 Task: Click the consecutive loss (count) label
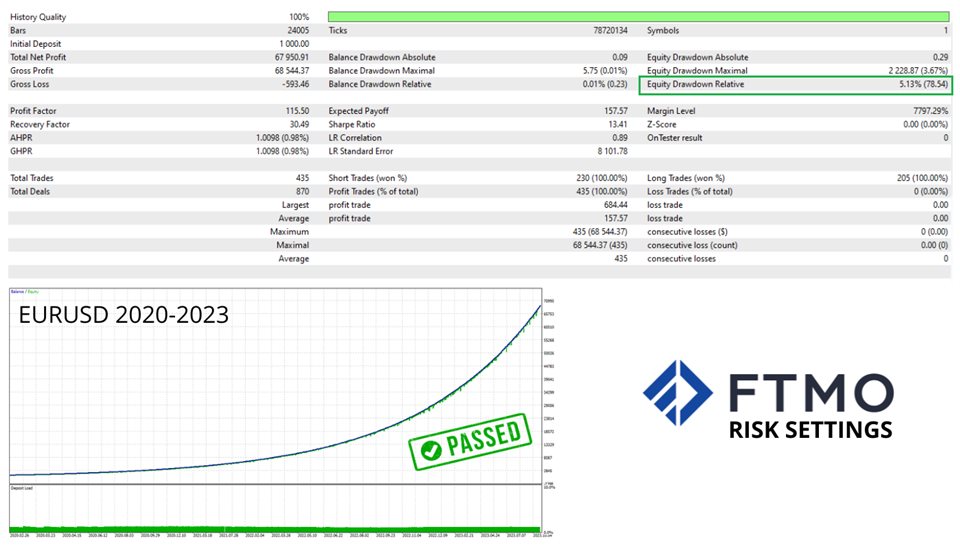click(692, 246)
